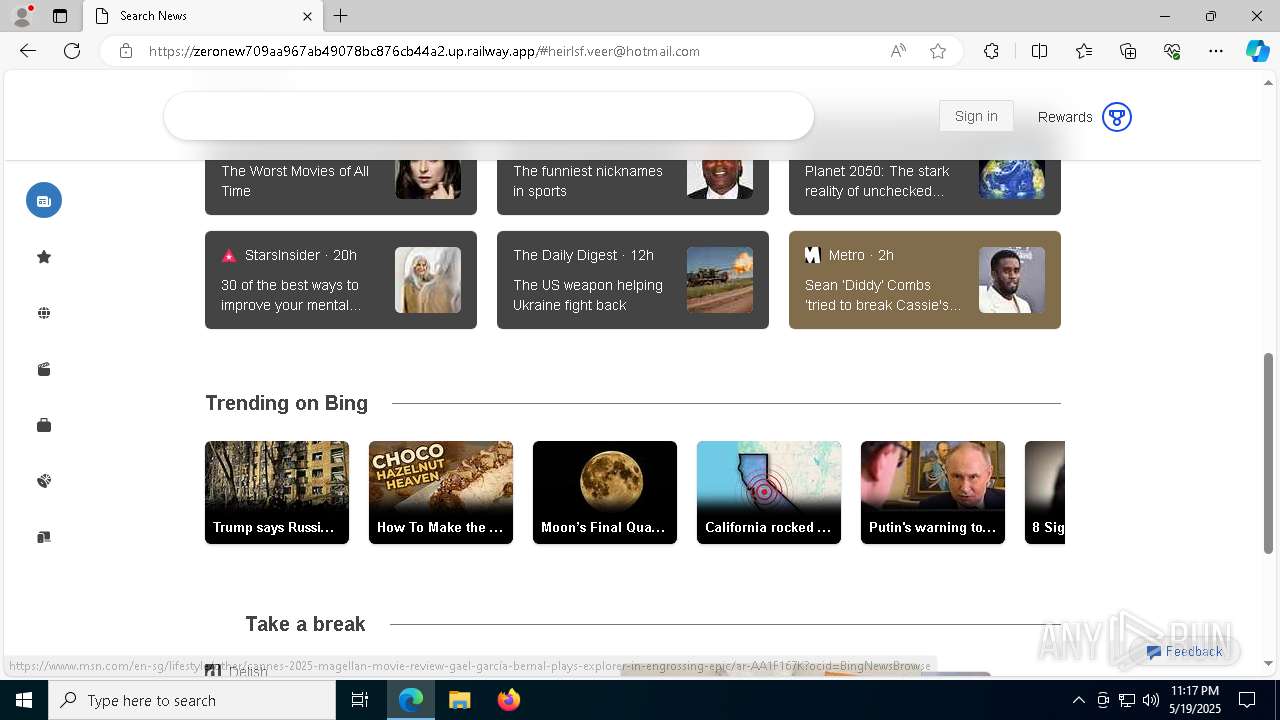The image size is (1280, 720).
Task: Click the Rewards trophy icon
Action: click(x=1116, y=117)
